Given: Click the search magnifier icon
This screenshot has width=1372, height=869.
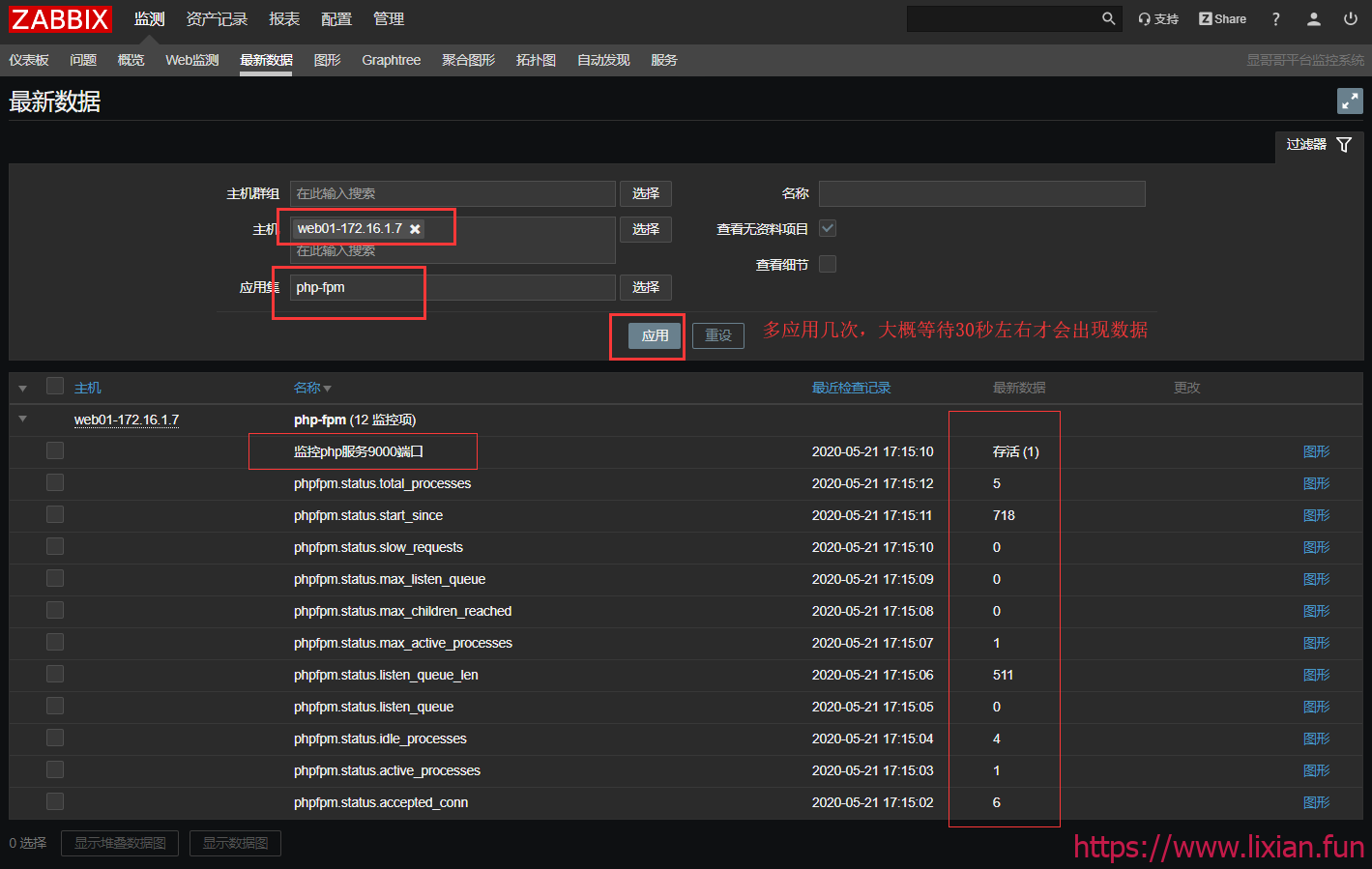Looking at the screenshot, I should tap(1109, 18).
